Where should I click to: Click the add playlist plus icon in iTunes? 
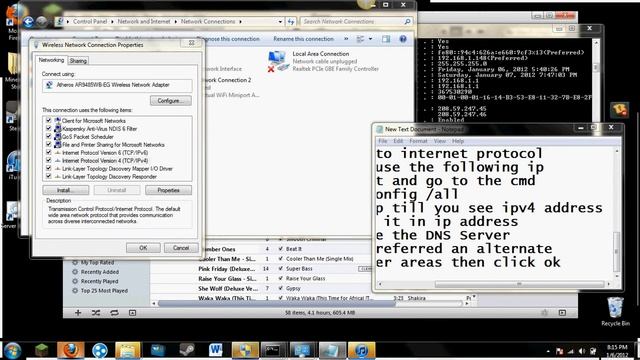pyautogui.click(x=78, y=313)
